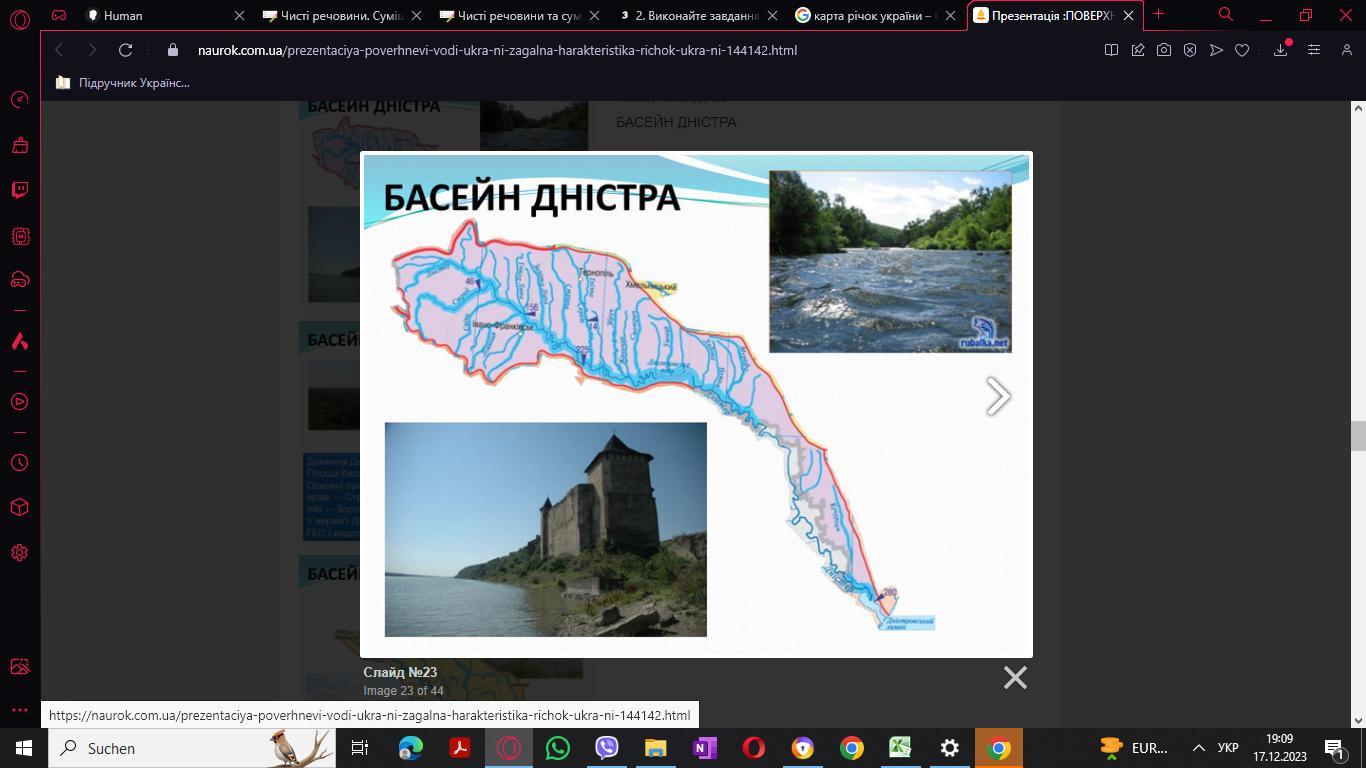Open Easy Setup sliders icon
This screenshot has height=768, width=1366.
click(1314, 50)
